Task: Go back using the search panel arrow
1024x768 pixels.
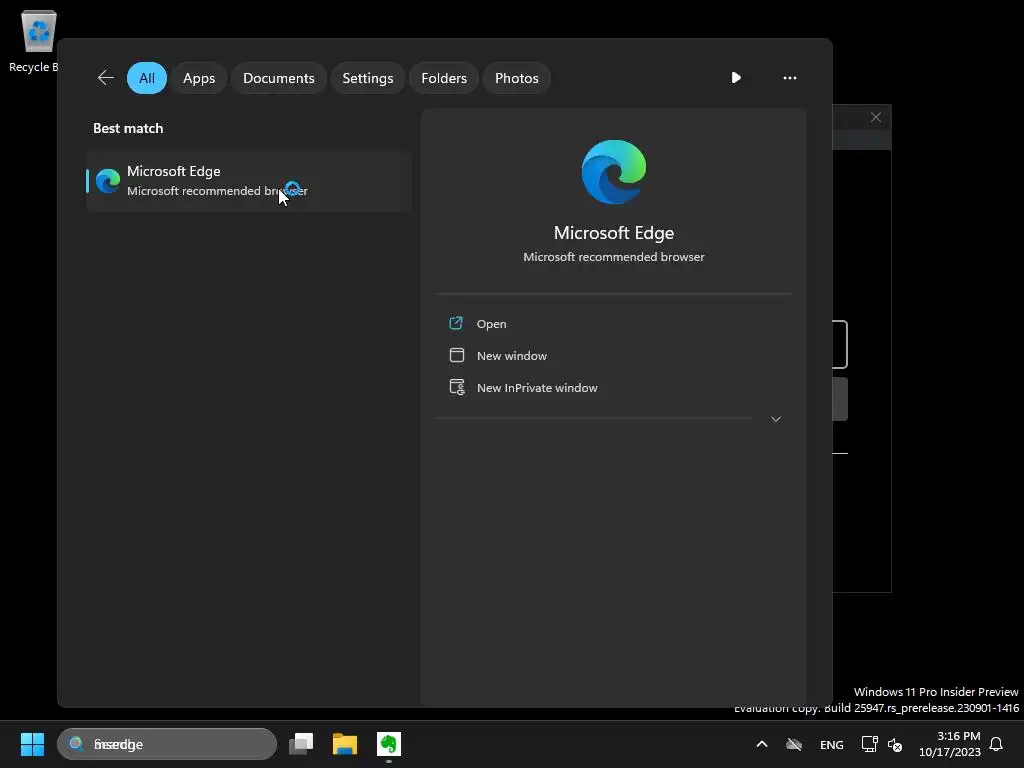Action: tap(105, 78)
